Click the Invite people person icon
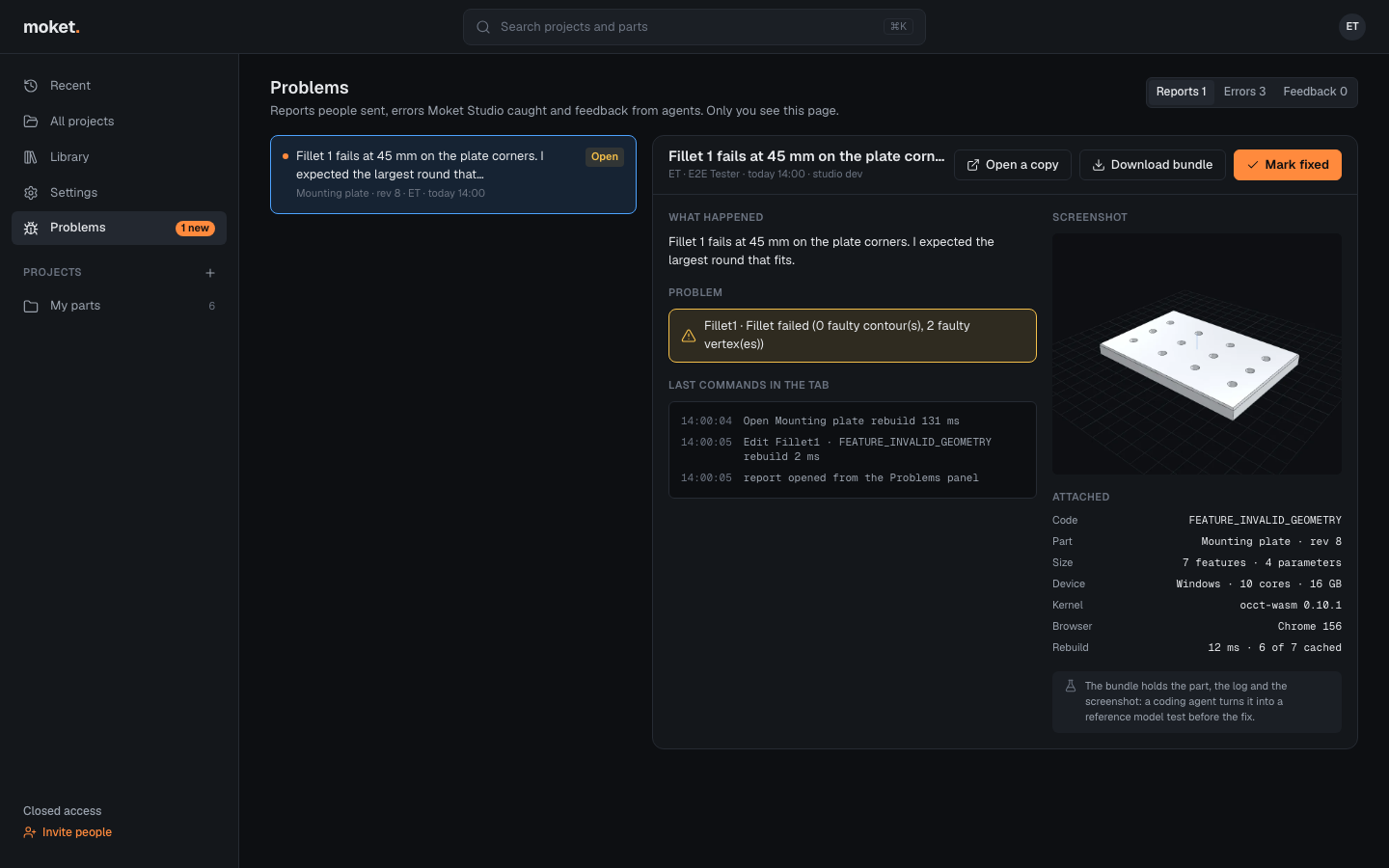The height and width of the screenshot is (868, 1389). point(30,832)
